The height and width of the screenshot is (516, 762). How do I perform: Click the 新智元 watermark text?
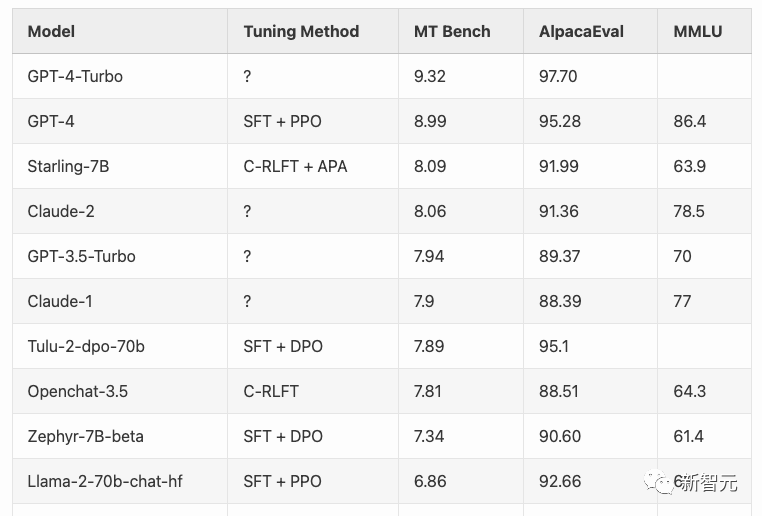pos(710,483)
